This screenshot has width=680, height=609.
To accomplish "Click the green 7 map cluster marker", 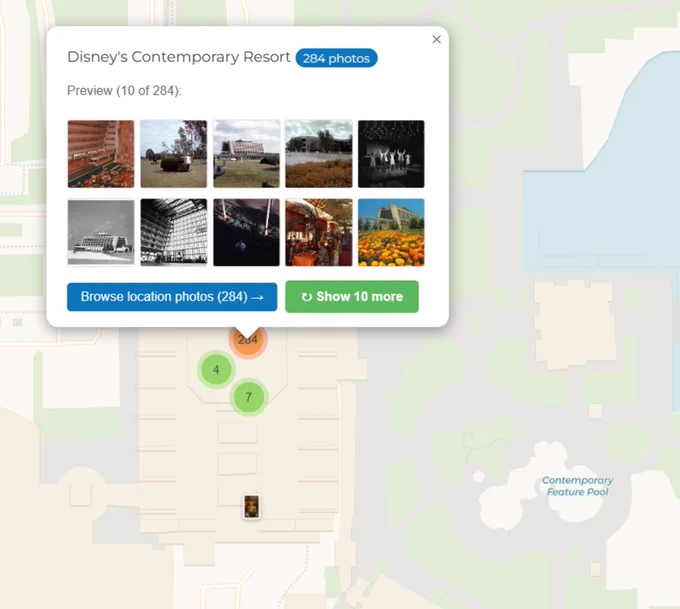I will 248,397.
